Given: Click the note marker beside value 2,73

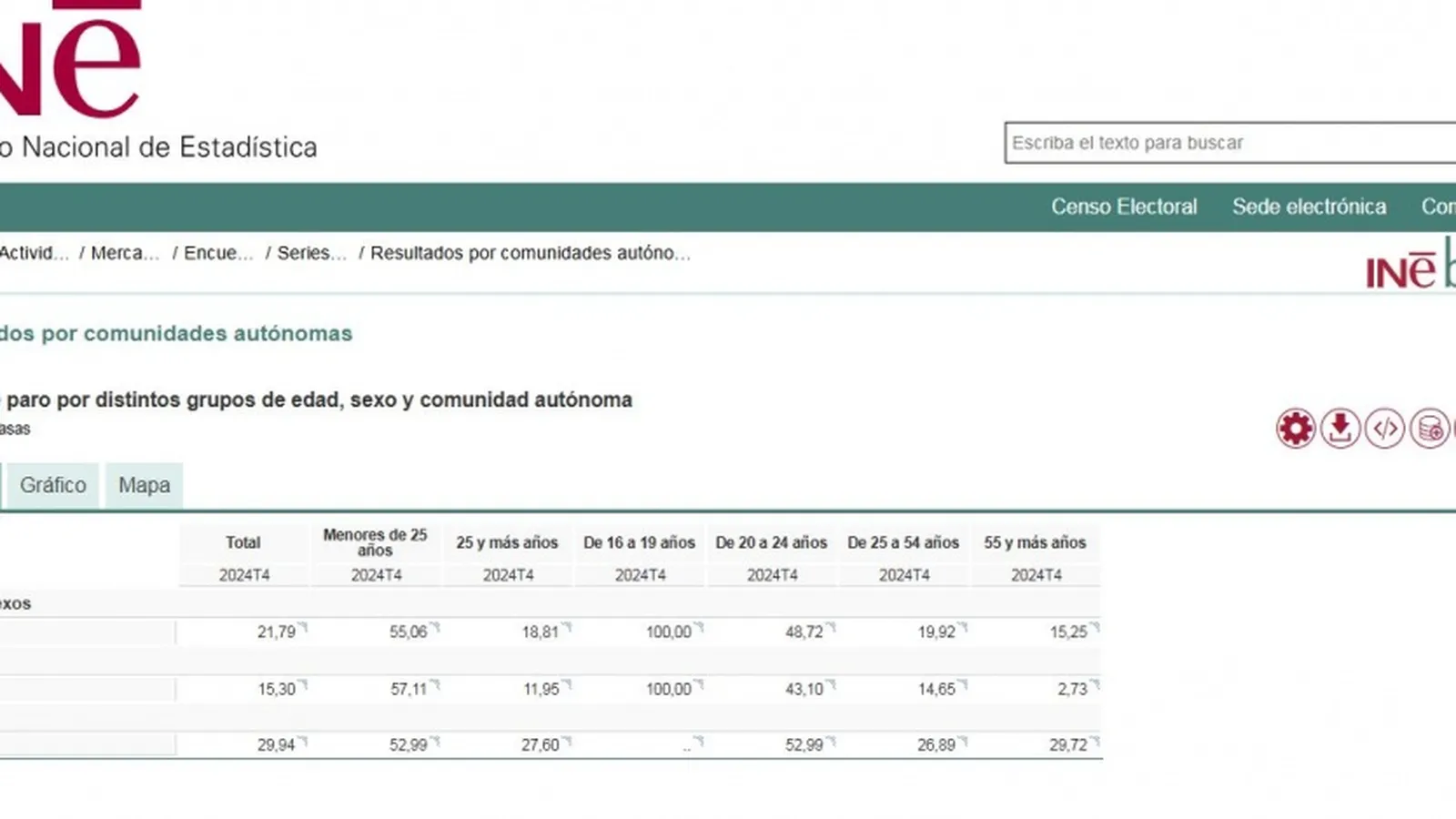Looking at the screenshot, I should tap(1096, 684).
